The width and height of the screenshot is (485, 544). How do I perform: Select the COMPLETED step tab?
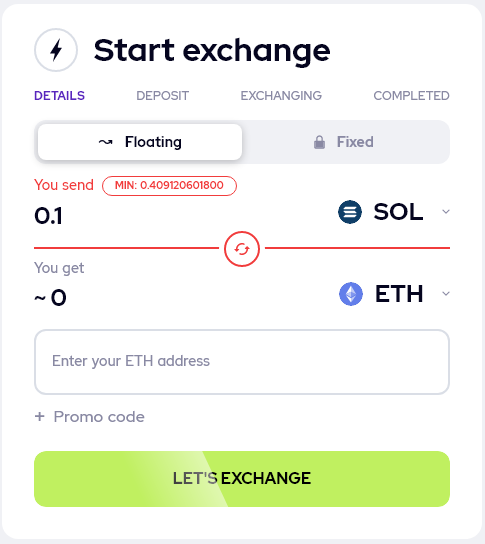(x=411, y=95)
